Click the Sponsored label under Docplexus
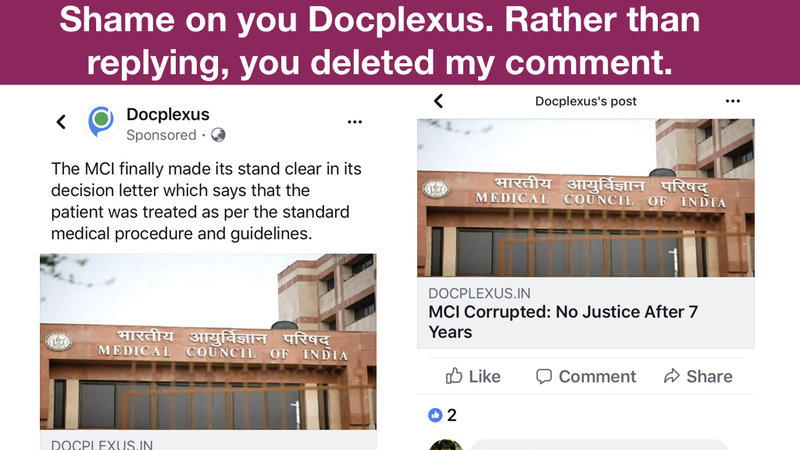This screenshot has width=800, height=450. (x=161, y=134)
